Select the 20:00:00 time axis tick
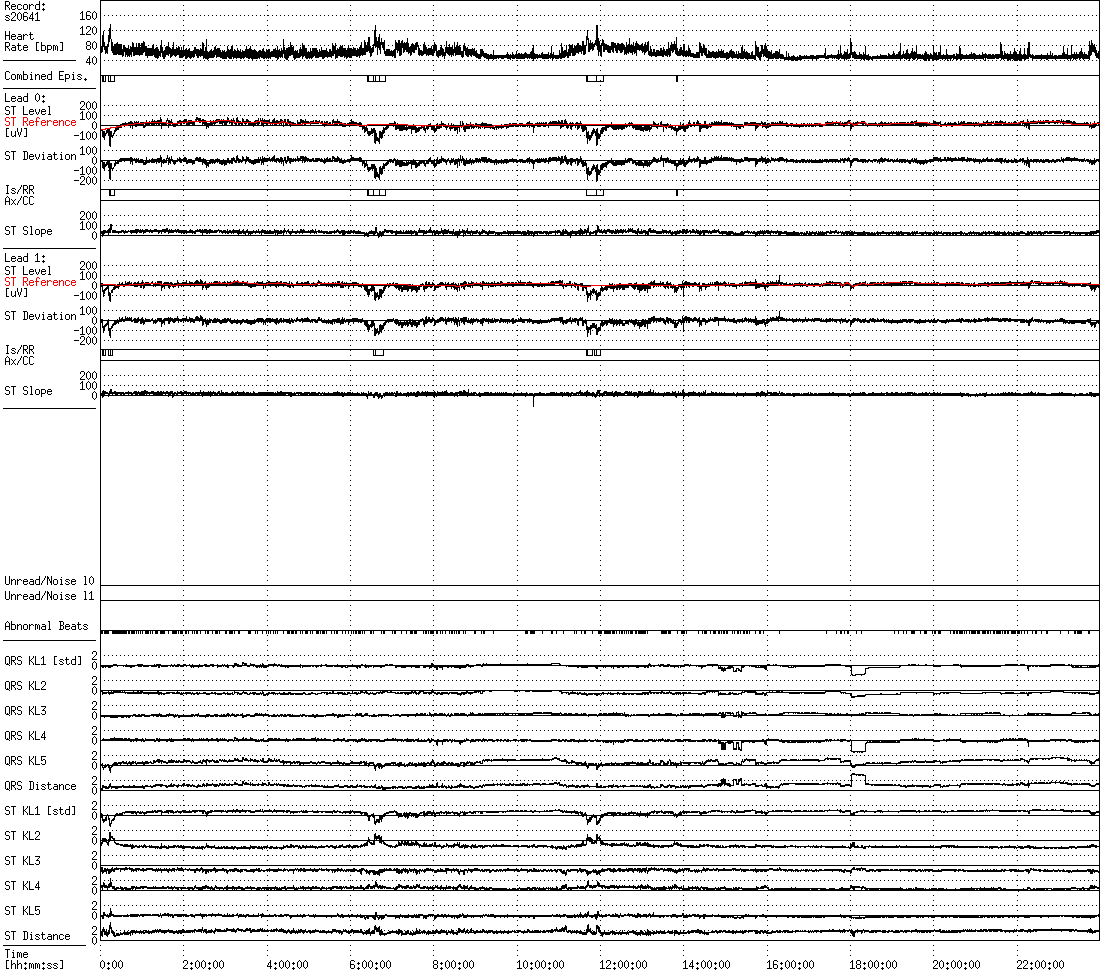The image size is (1100, 970). (x=955, y=964)
